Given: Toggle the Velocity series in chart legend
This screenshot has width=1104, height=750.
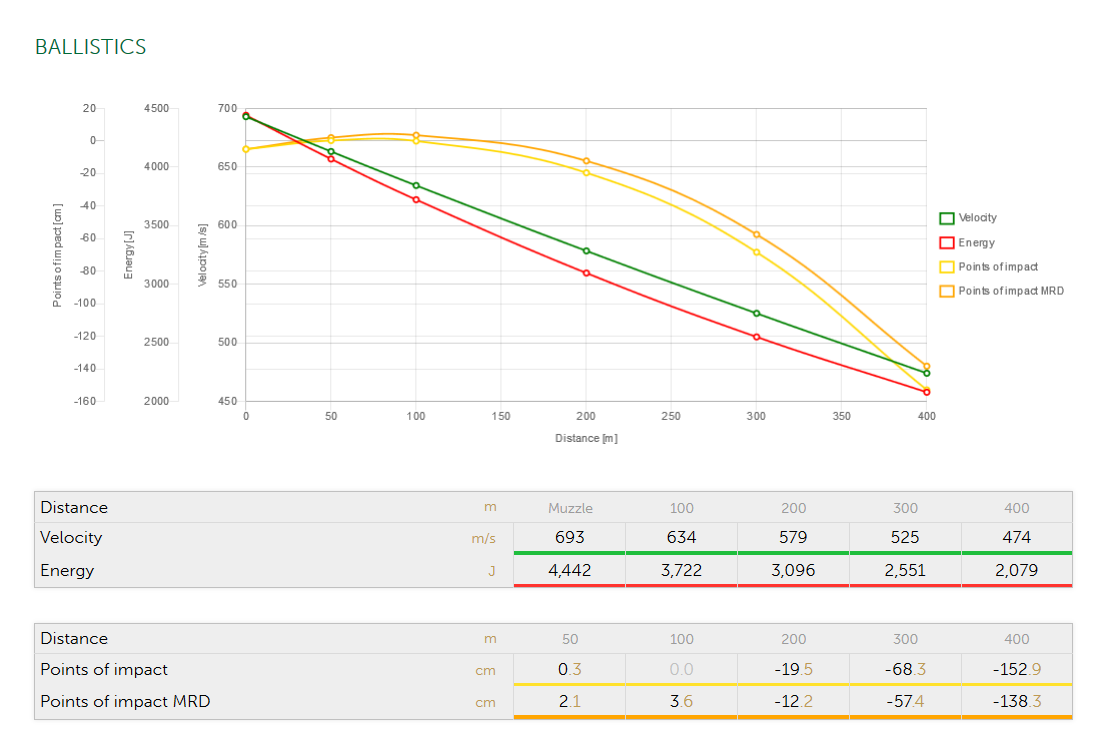Looking at the screenshot, I should point(977,218).
